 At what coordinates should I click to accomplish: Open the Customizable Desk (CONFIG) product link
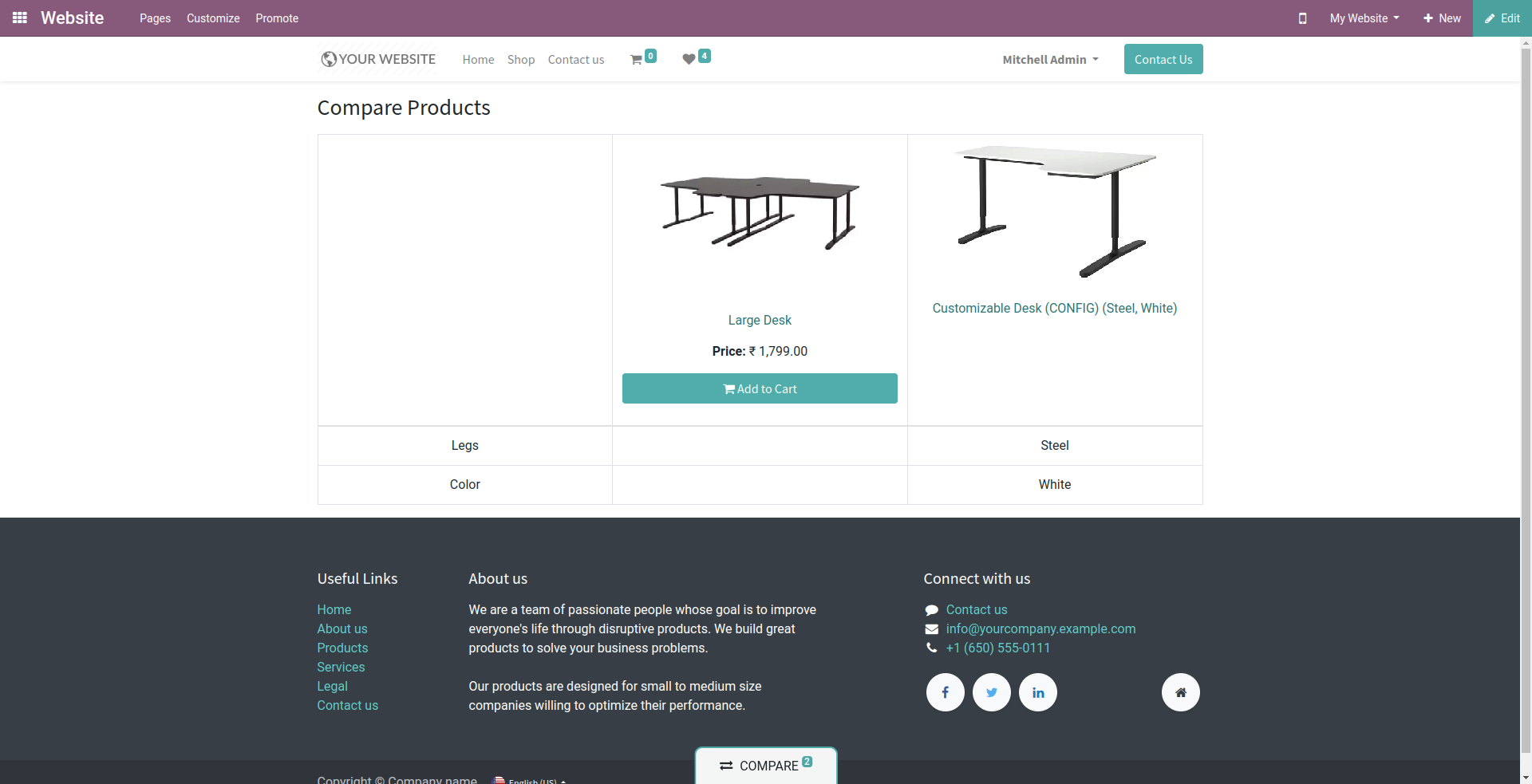tap(1055, 308)
